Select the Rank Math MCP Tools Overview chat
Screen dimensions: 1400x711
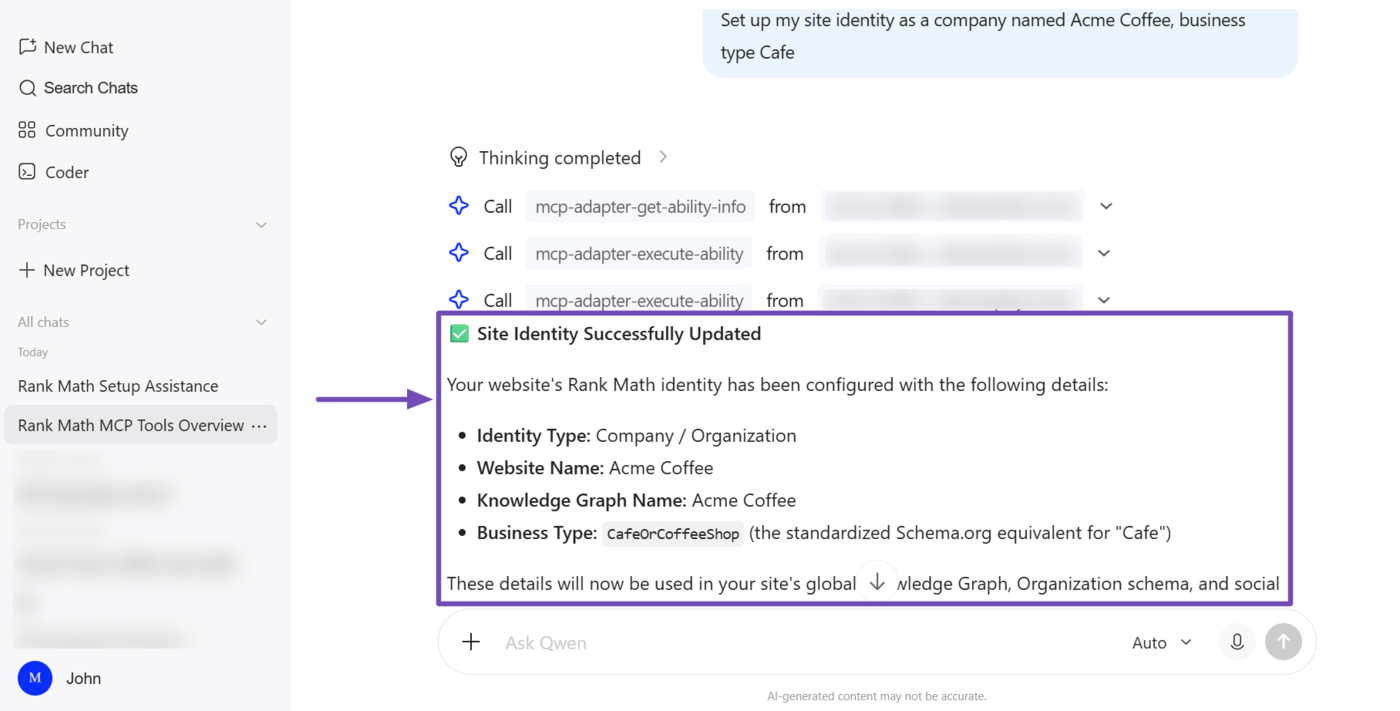click(131, 425)
